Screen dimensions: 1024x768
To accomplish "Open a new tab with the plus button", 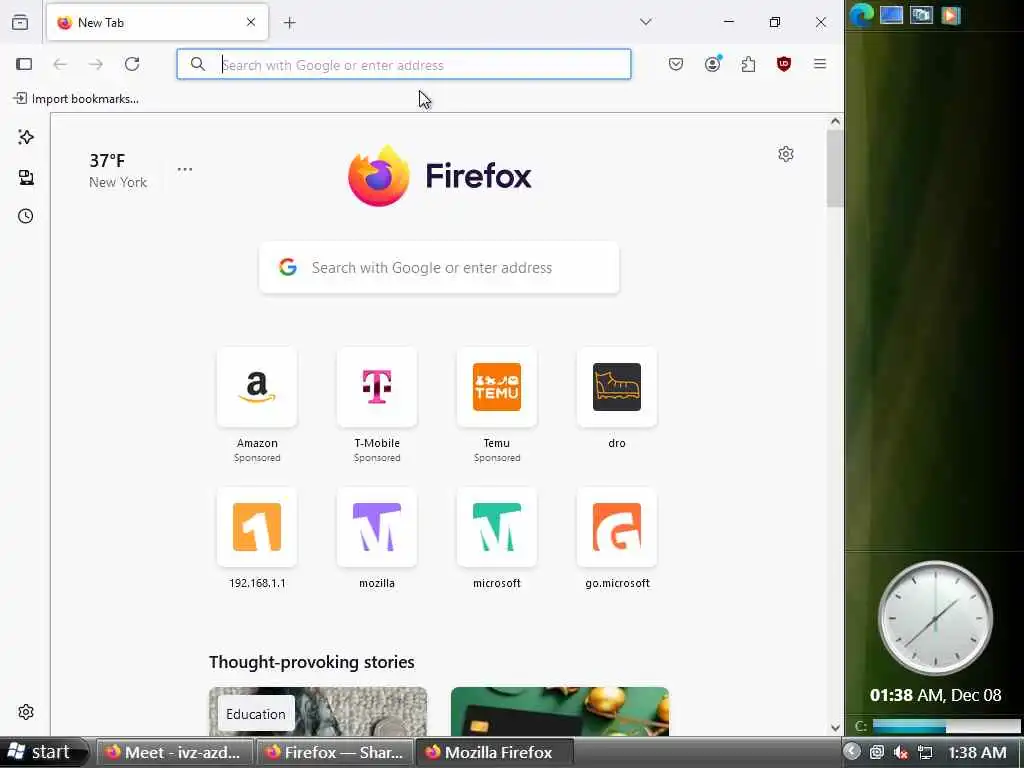I will click(289, 23).
